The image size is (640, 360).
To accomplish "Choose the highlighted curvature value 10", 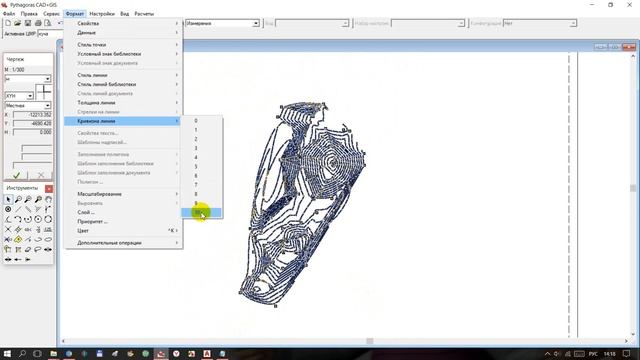I will coord(202,212).
